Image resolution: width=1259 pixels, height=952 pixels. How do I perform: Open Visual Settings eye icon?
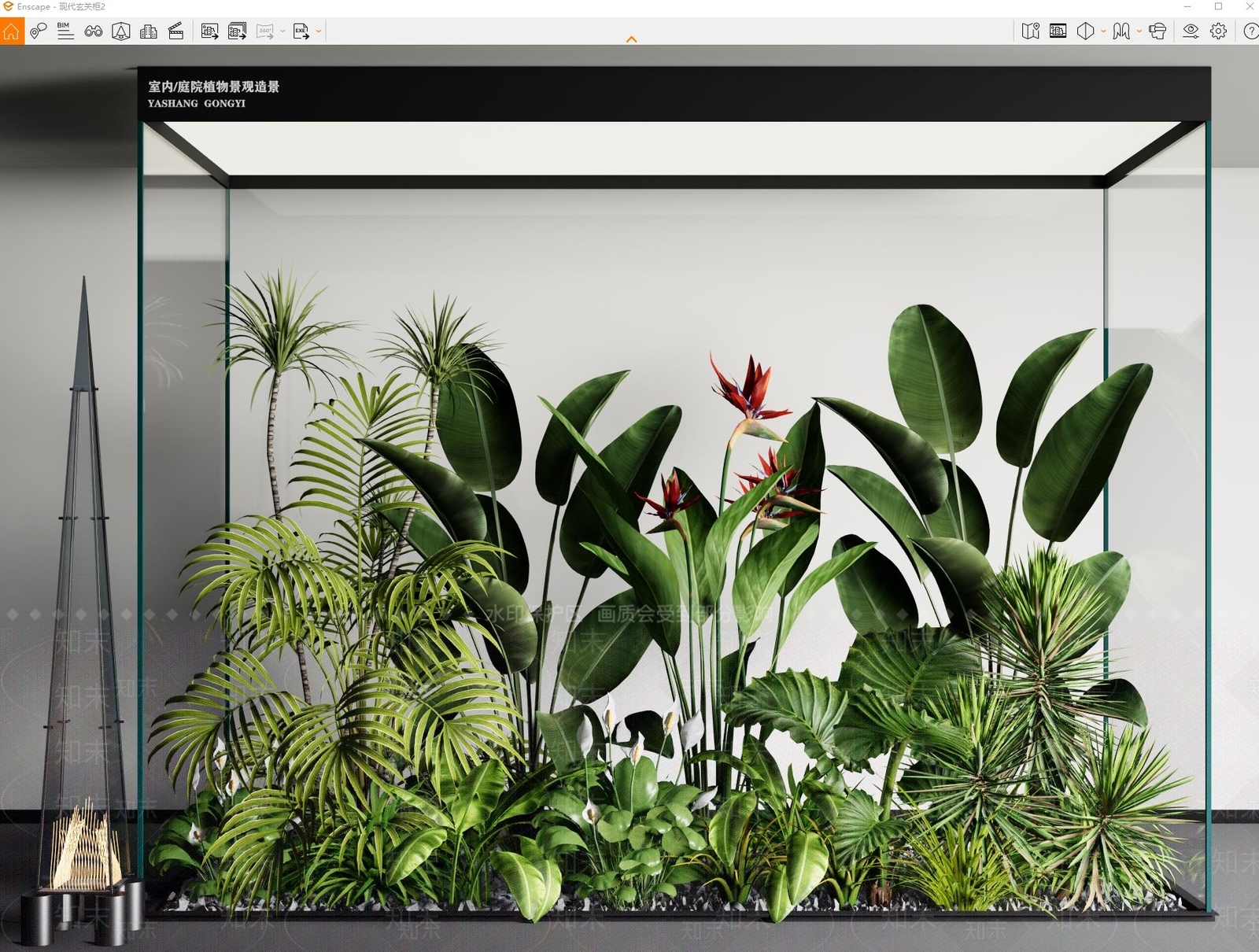click(x=1191, y=31)
